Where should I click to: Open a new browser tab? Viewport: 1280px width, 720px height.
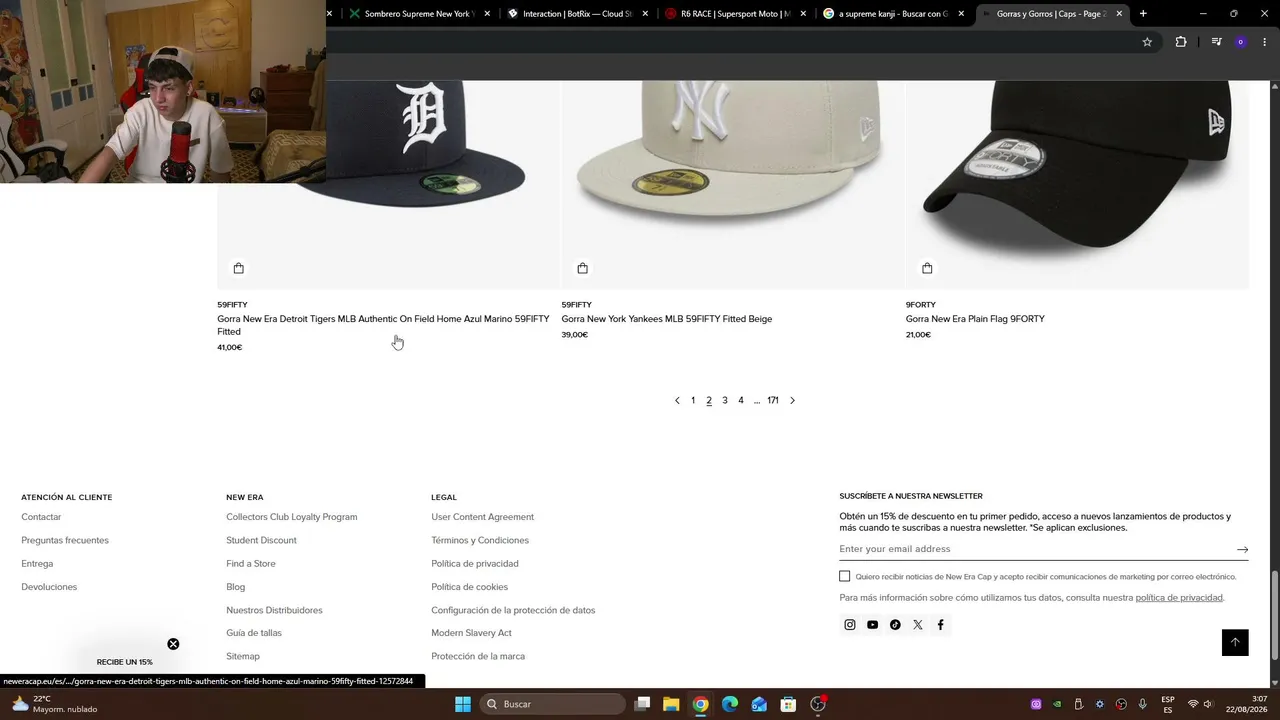1143,14
